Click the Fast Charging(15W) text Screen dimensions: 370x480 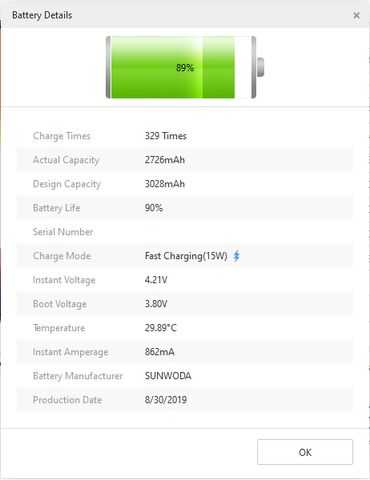pyautogui.click(x=186, y=256)
